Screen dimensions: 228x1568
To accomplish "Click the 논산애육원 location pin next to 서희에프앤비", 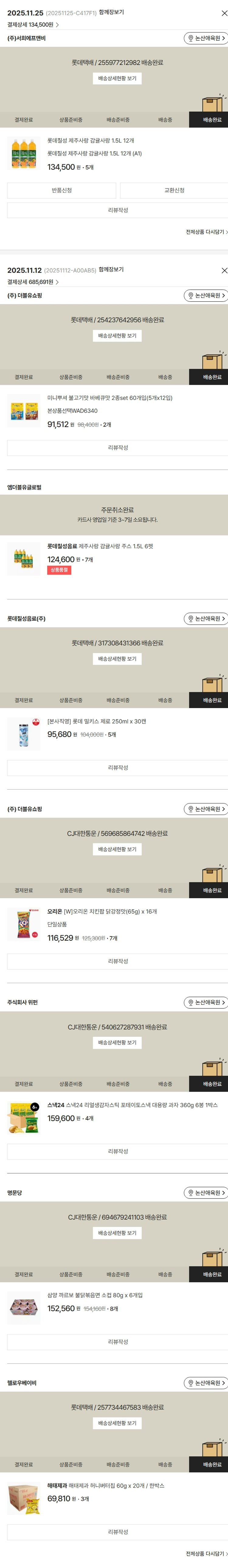I will pyautogui.click(x=206, y=38).
